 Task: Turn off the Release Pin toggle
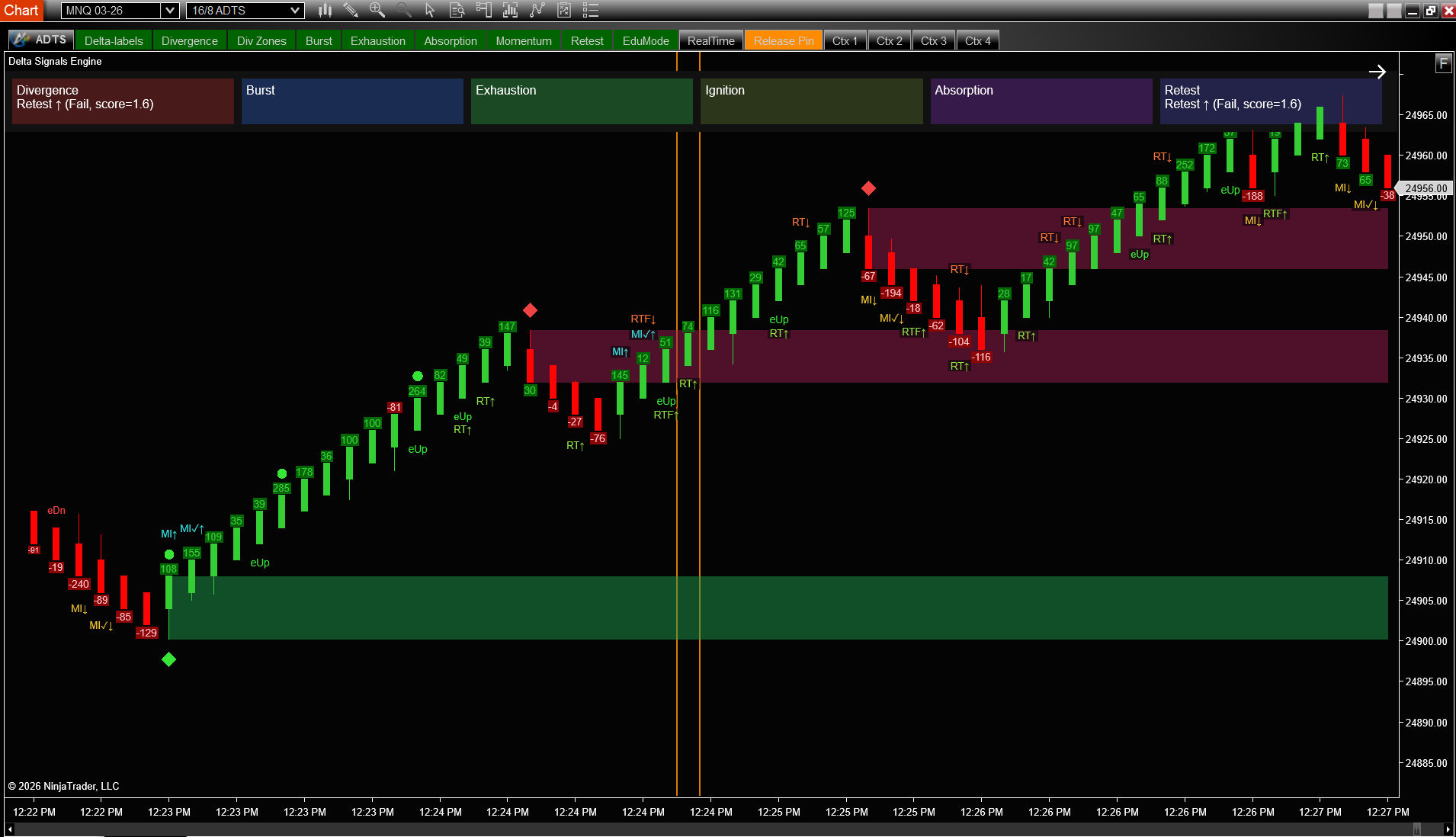pos(783,40)
